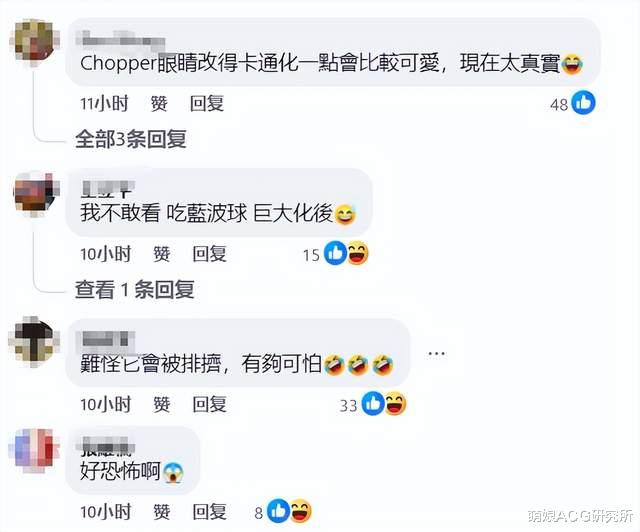Click the thumbs-up reaction icon beside 33
This screenshot has width=640, height=532.
point(373,403)
